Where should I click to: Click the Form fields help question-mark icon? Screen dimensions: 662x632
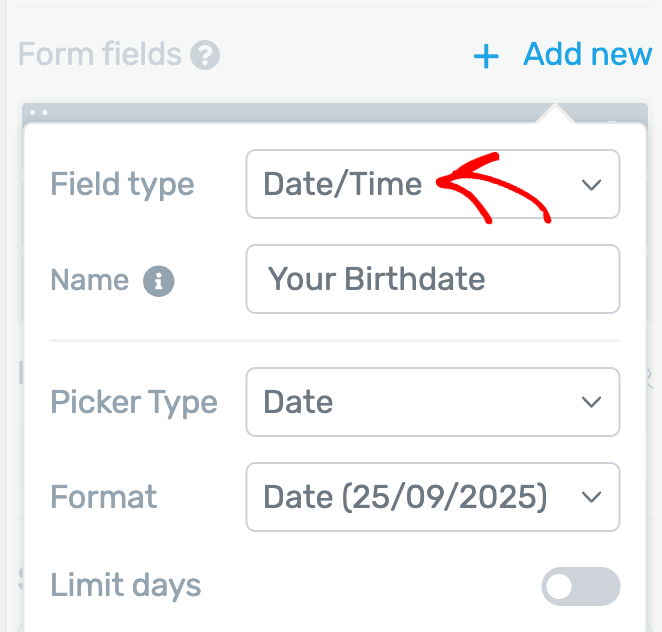206,55
